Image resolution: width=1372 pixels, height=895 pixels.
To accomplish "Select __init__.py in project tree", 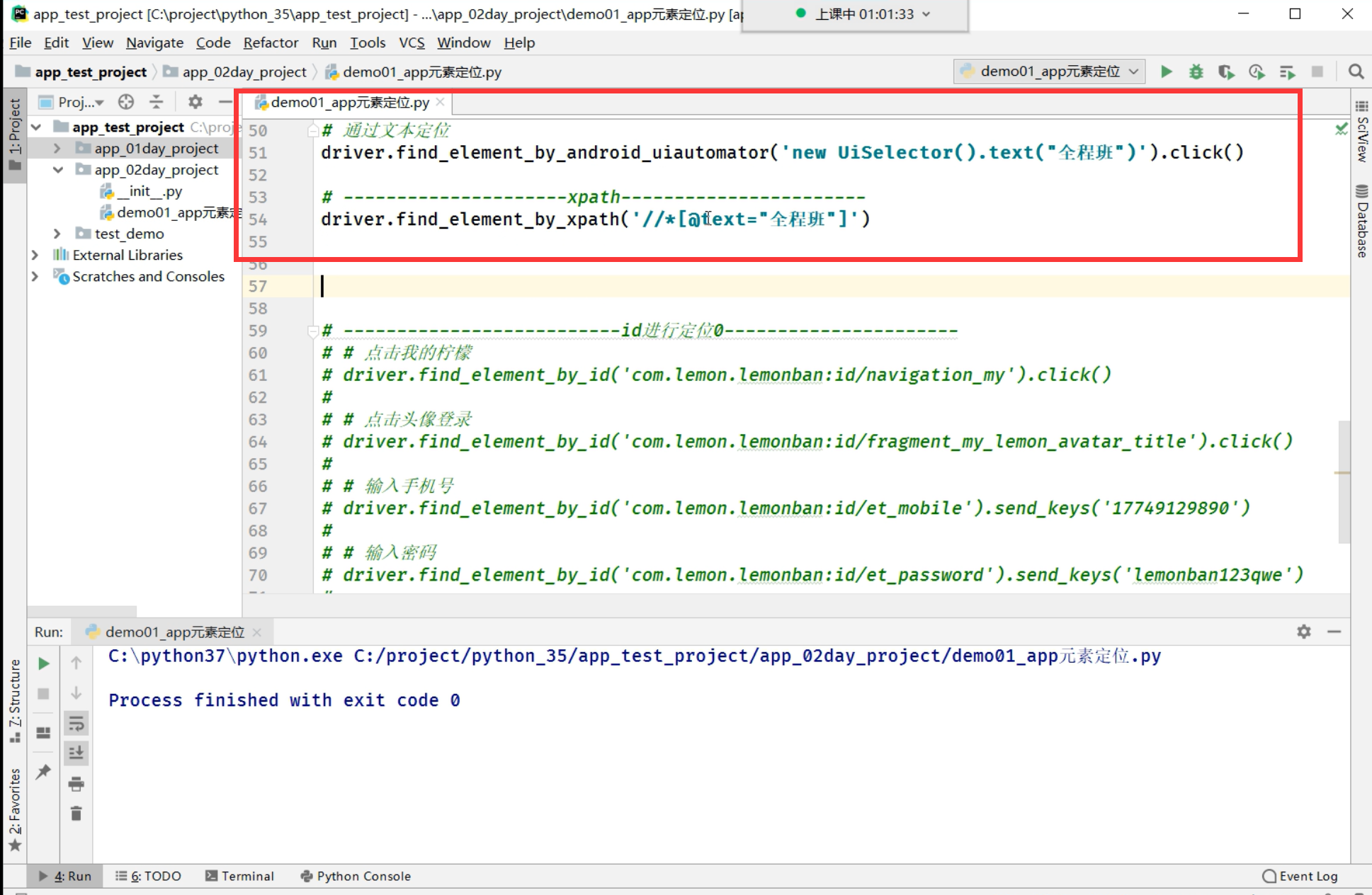I will 149,191.
